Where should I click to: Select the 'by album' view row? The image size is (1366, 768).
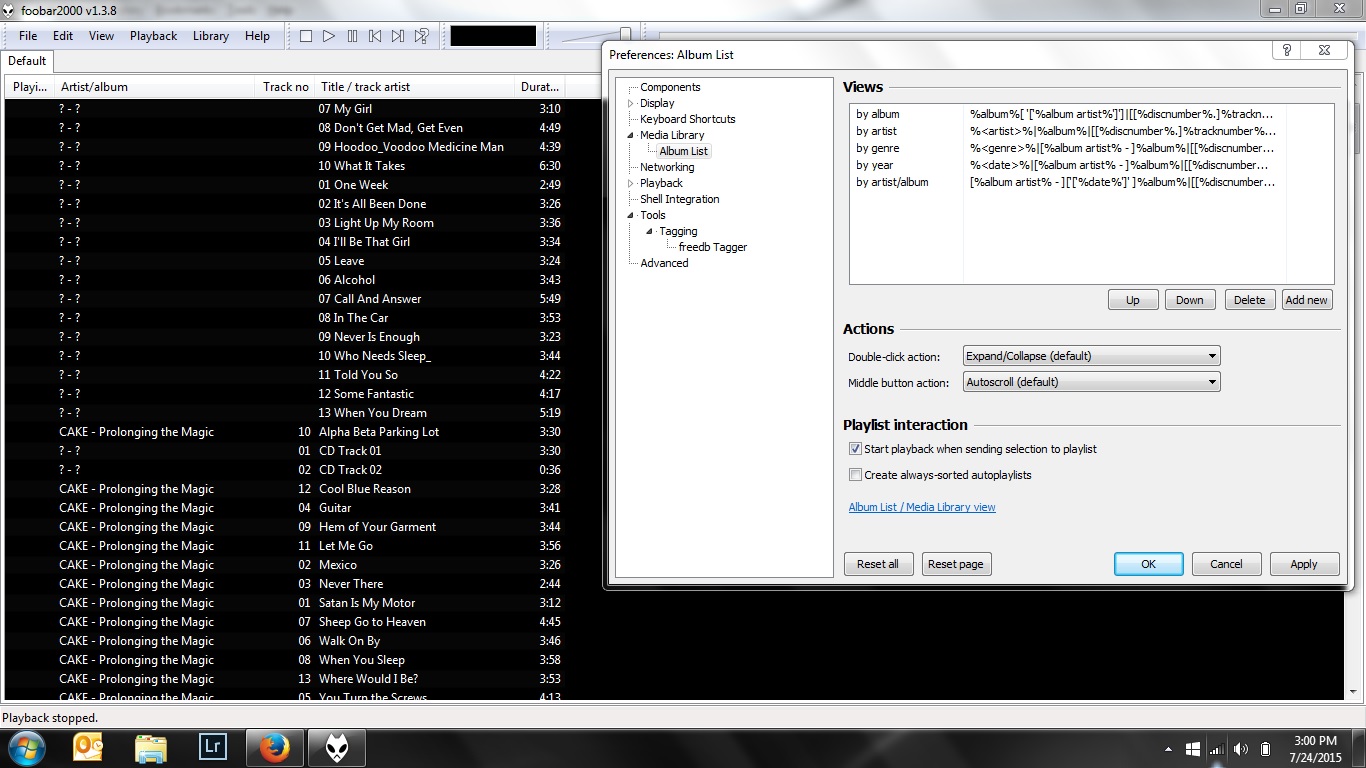[x=1092, y=114]
